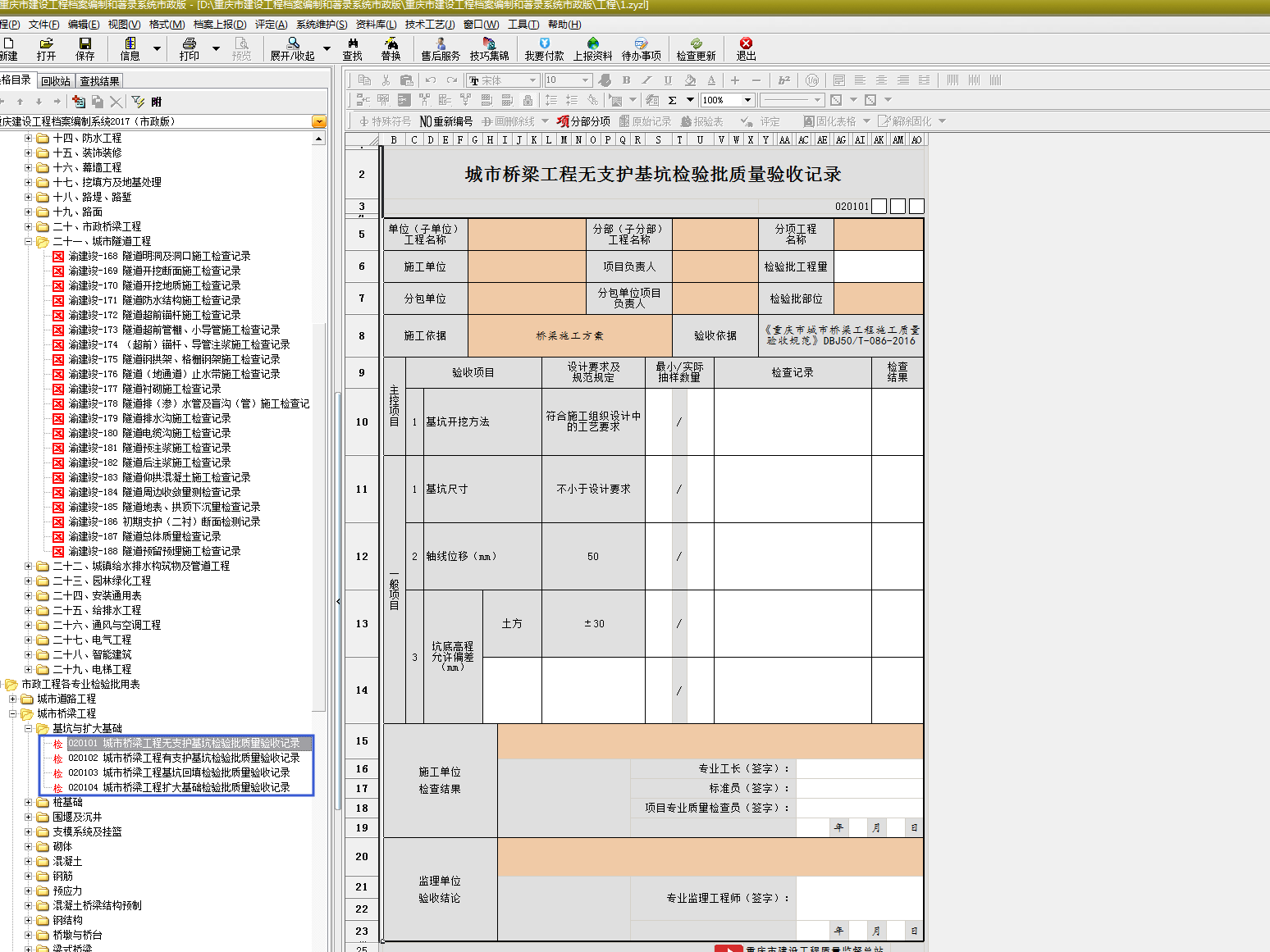Screen dimensions: 1270x952
Task: Click the font color A swatch
Action: click(x=711, y=80)
